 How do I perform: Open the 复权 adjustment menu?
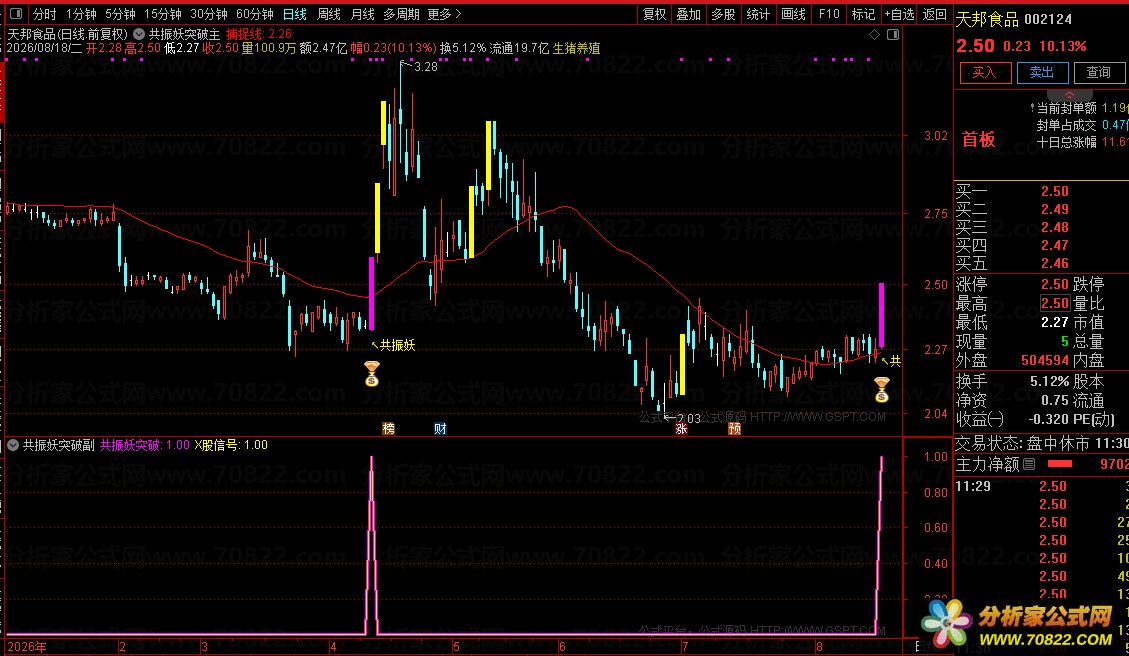click(655, 14)
